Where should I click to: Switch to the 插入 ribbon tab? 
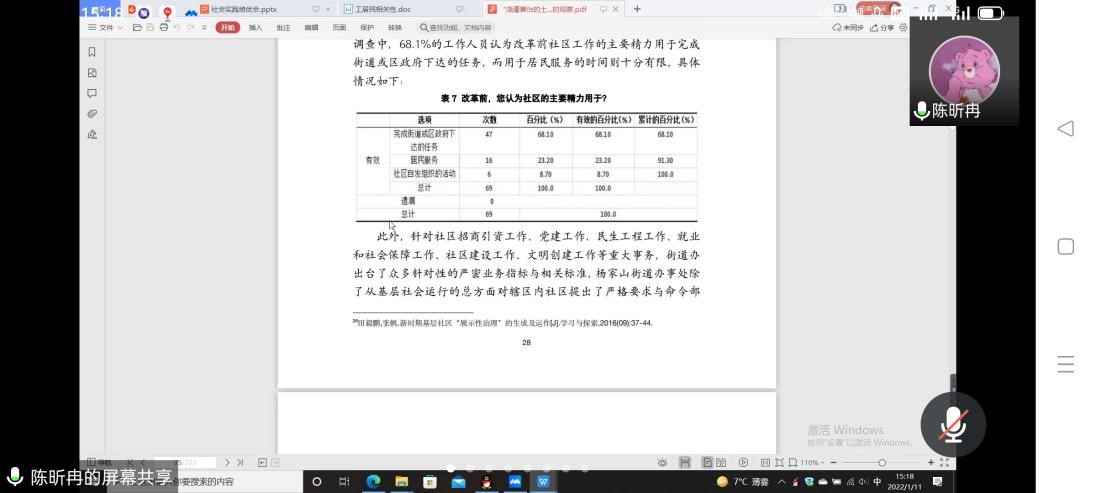click(x=256, y=28)
